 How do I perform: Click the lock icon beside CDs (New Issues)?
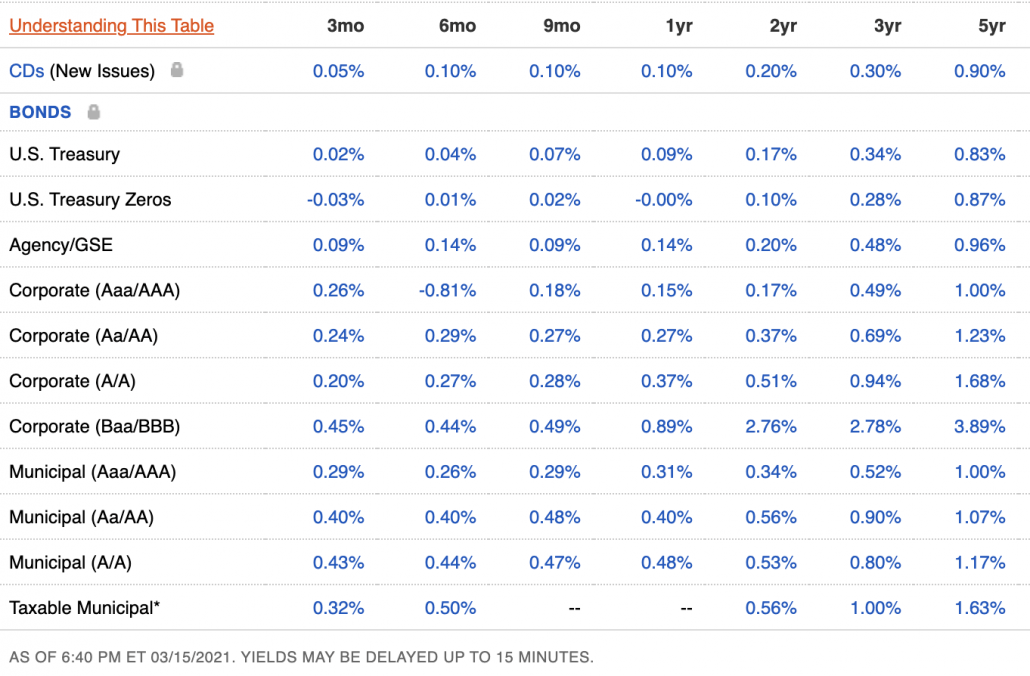click(x=177, y=70)
